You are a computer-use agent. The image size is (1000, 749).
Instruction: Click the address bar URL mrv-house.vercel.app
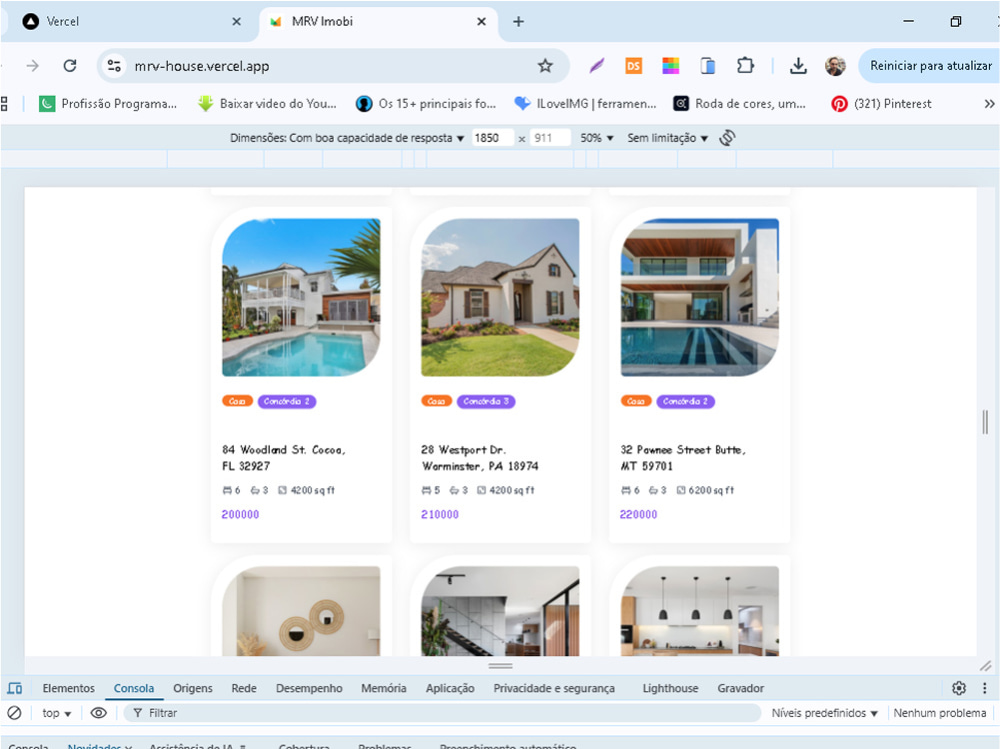202,66
